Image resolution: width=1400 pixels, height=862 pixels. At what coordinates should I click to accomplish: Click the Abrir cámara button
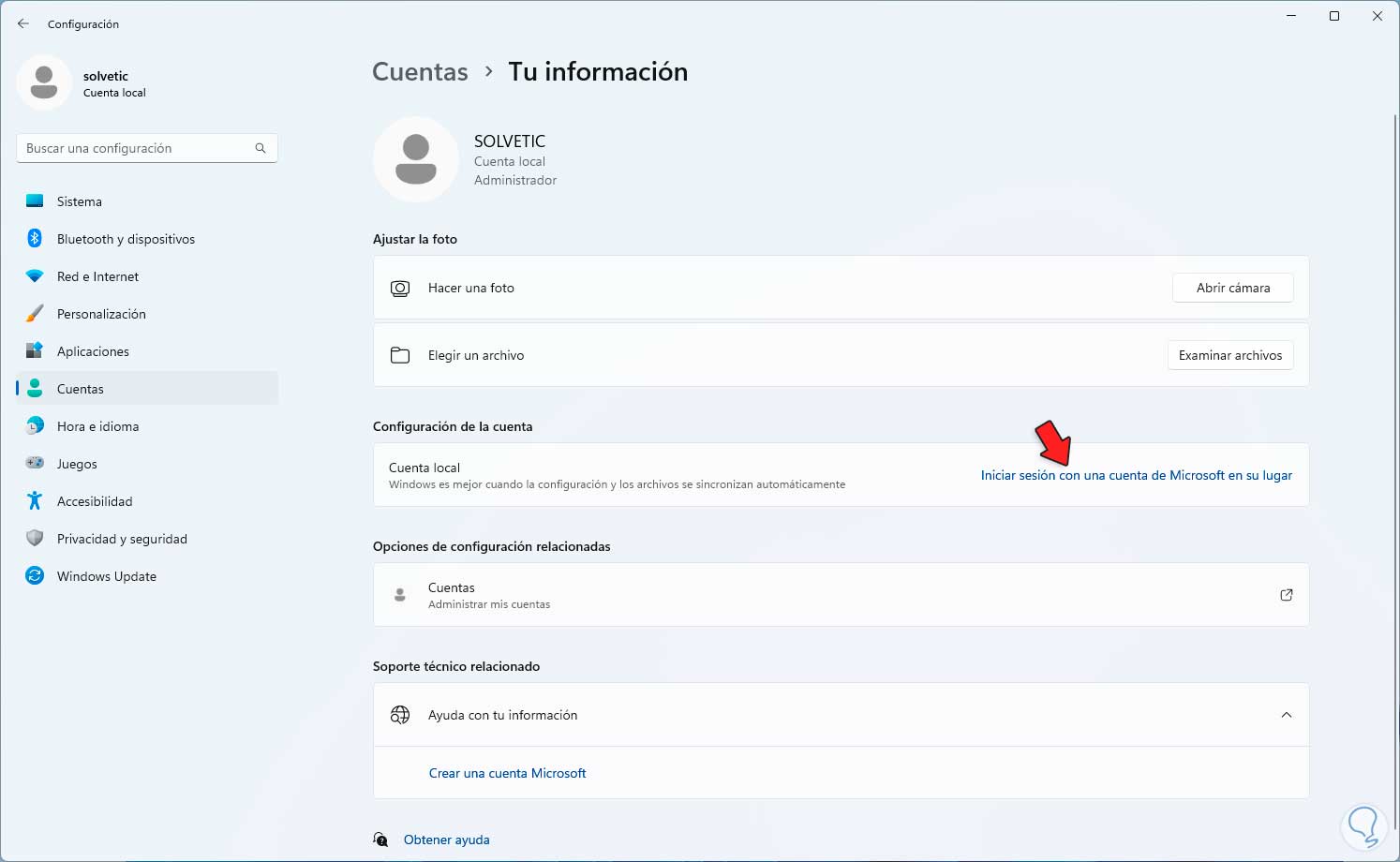tap(1233, 288)
